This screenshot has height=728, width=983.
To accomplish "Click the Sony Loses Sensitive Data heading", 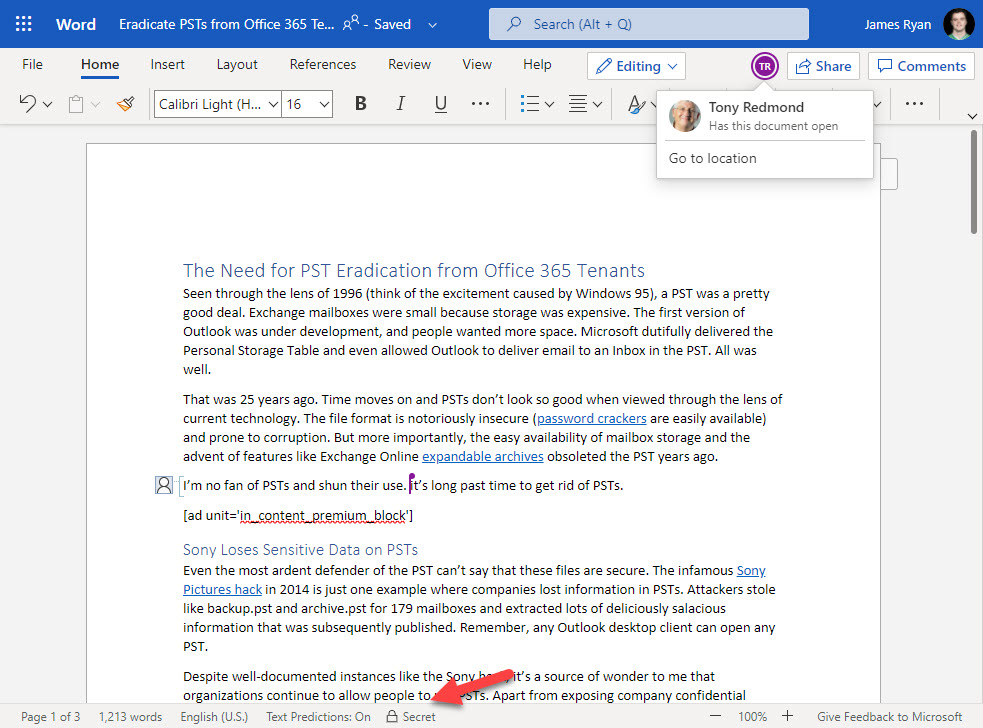I will point(300,550).
